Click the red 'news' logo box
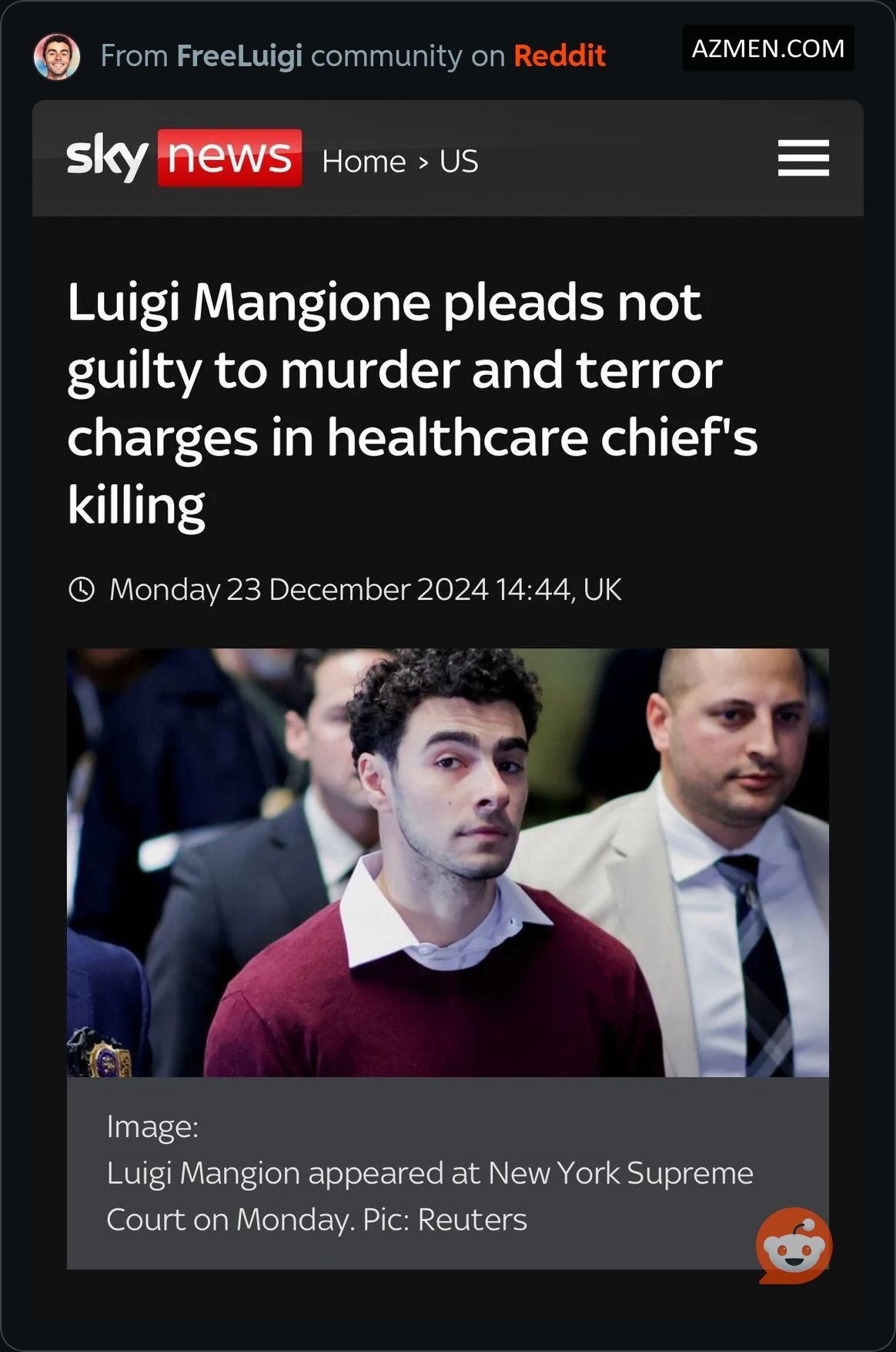Screen dimensions: 896x1352 coord(229,158)
